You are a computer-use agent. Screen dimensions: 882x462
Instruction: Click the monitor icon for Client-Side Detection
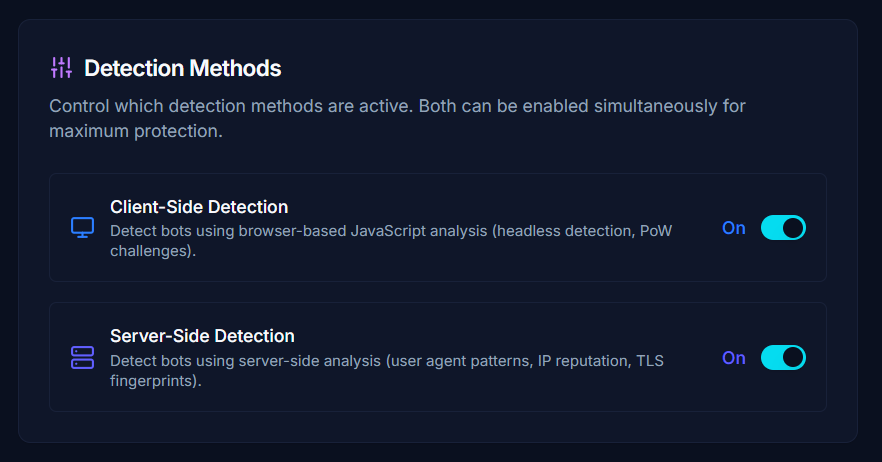pyautogui.click(x=82, y=228)
